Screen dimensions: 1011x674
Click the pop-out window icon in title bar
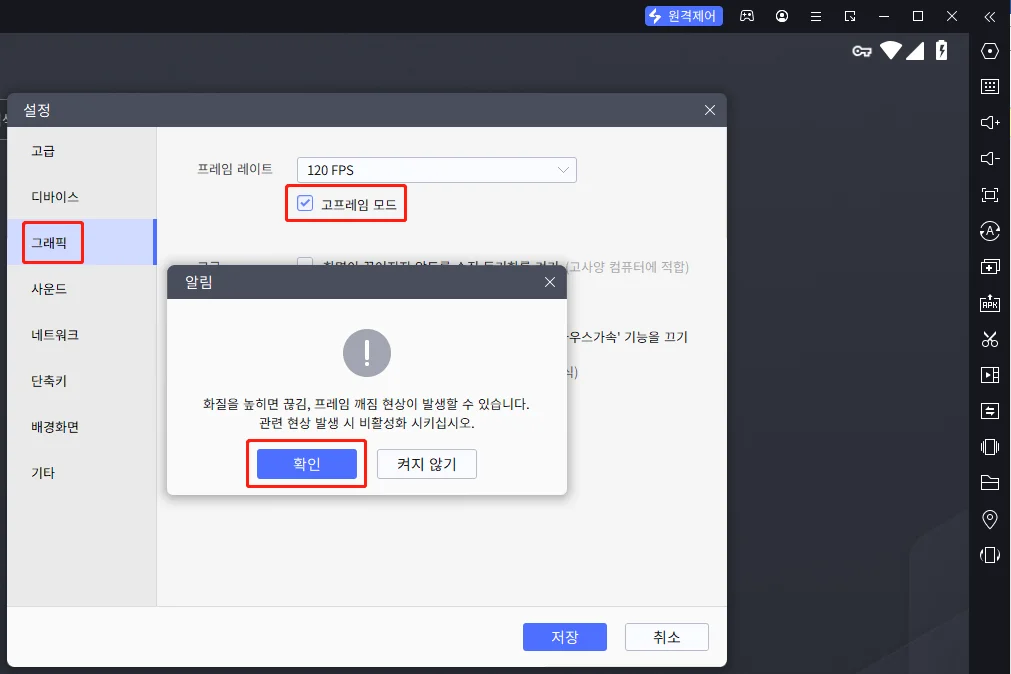point(850,16)
